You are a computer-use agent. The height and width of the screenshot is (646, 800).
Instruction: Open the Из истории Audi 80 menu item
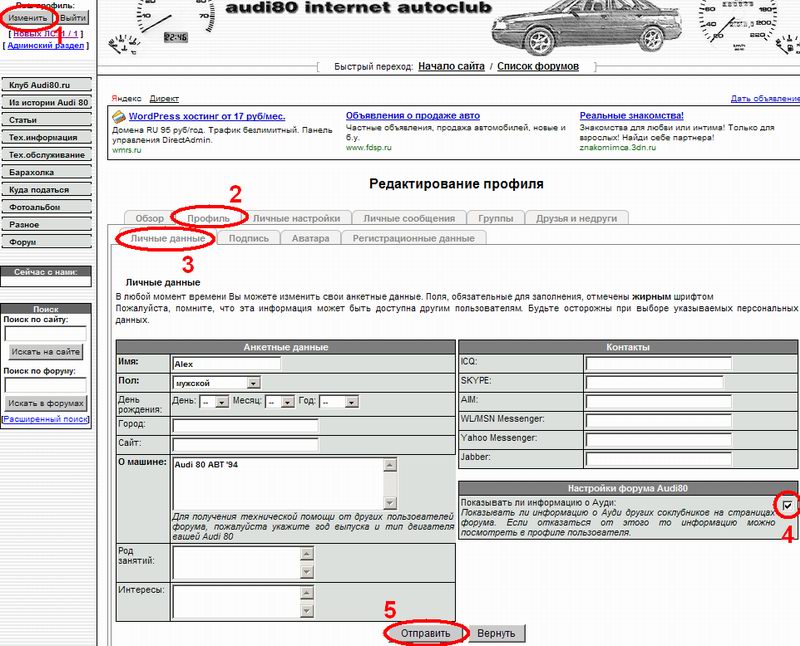pos(47,103)
